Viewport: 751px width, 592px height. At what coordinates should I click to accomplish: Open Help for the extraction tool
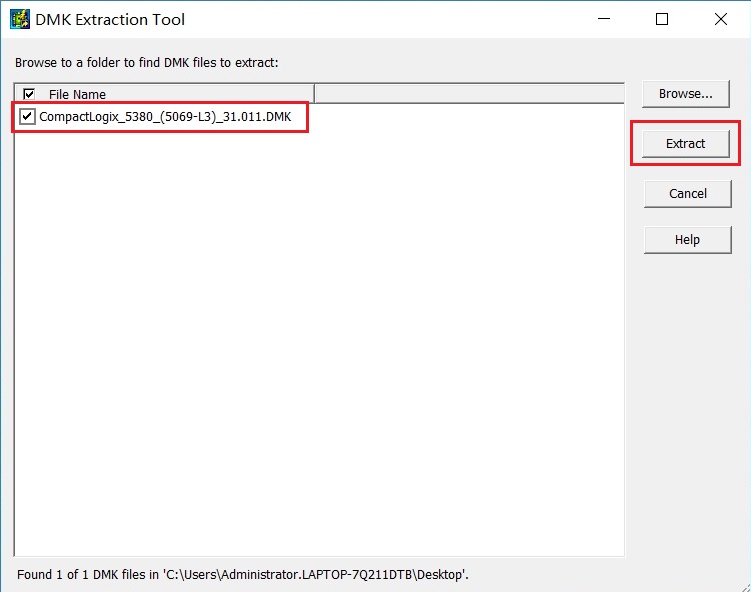(x=687, y=239)
